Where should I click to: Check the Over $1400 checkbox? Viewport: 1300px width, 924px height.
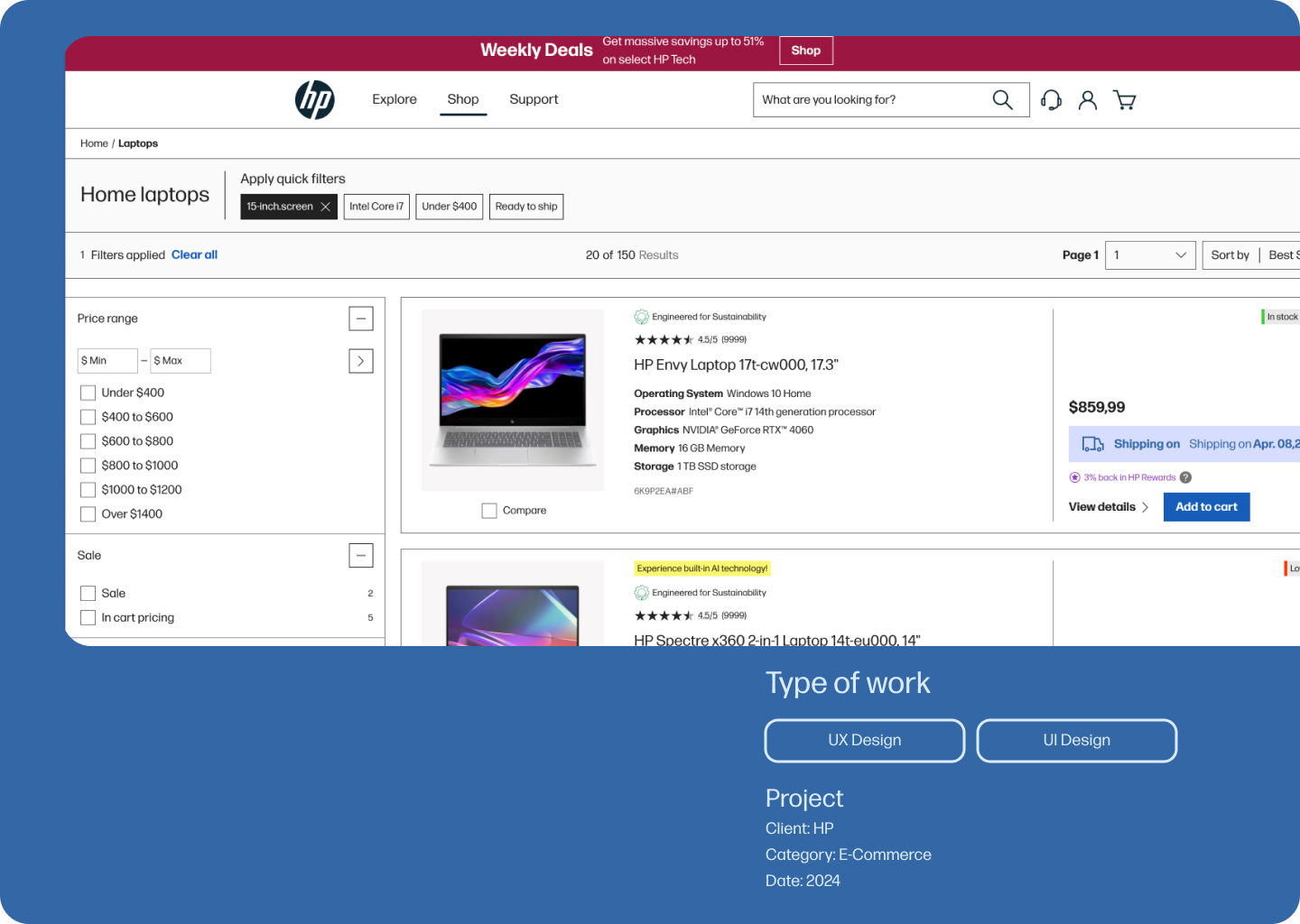tap(88, 514)
